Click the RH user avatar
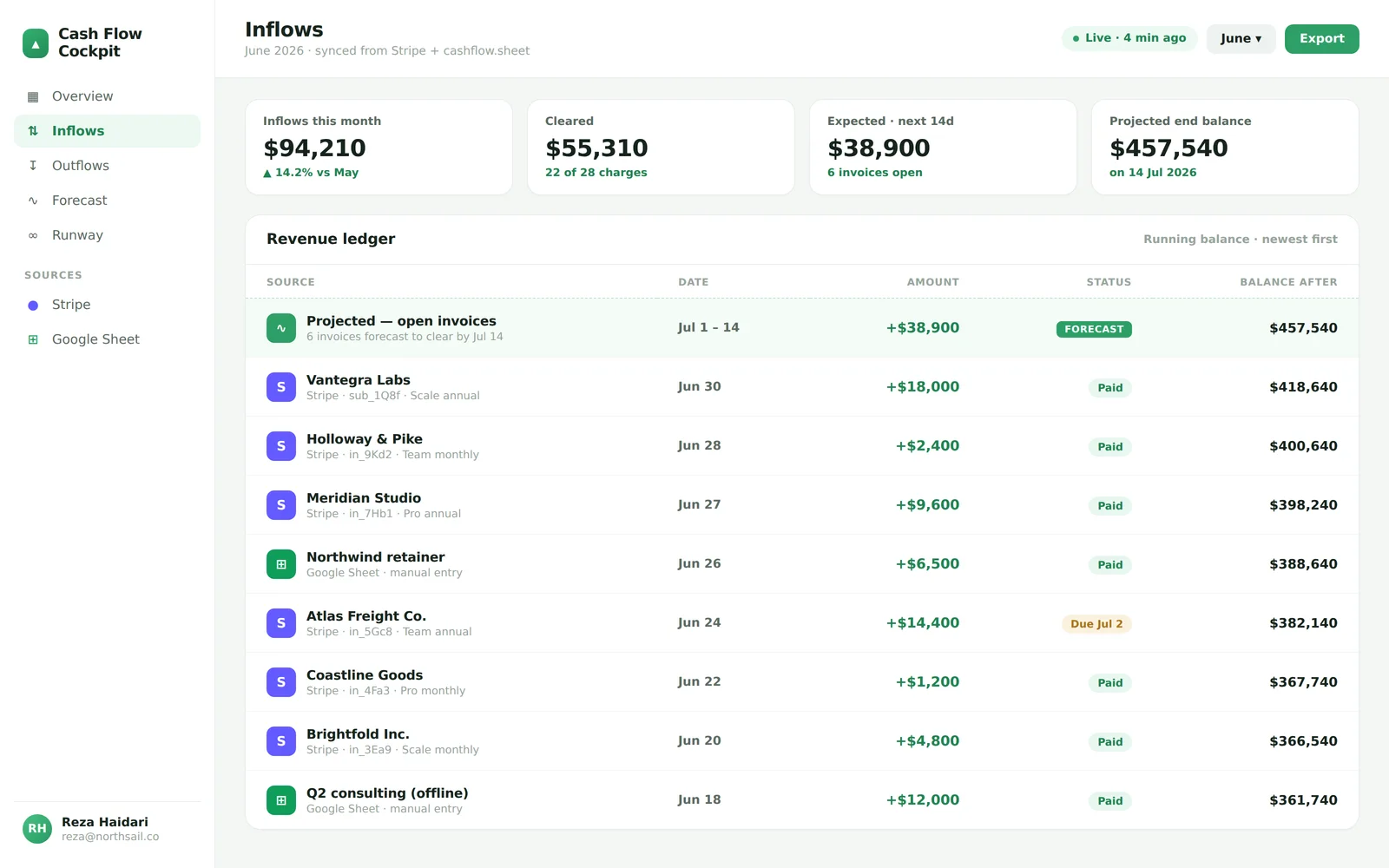1389x868 pixels. (x=37, y=829)
